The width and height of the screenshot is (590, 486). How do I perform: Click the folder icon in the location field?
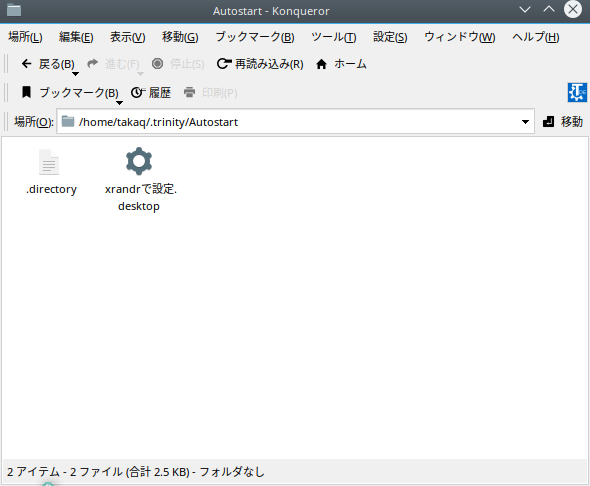click(68, 122)
